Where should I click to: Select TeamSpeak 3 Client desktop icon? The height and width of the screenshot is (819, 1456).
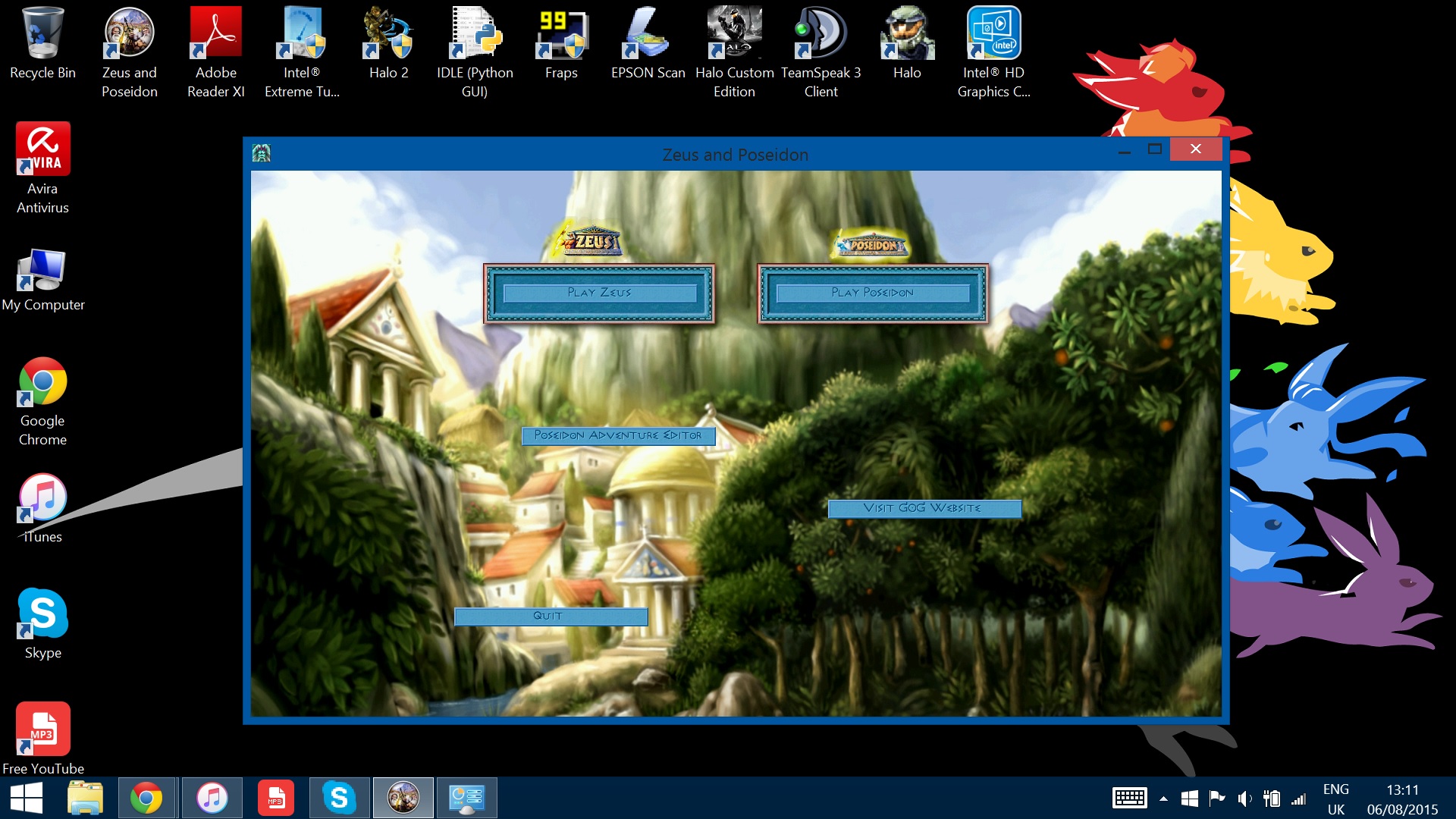pyautogui.click(x=821, y=53)
